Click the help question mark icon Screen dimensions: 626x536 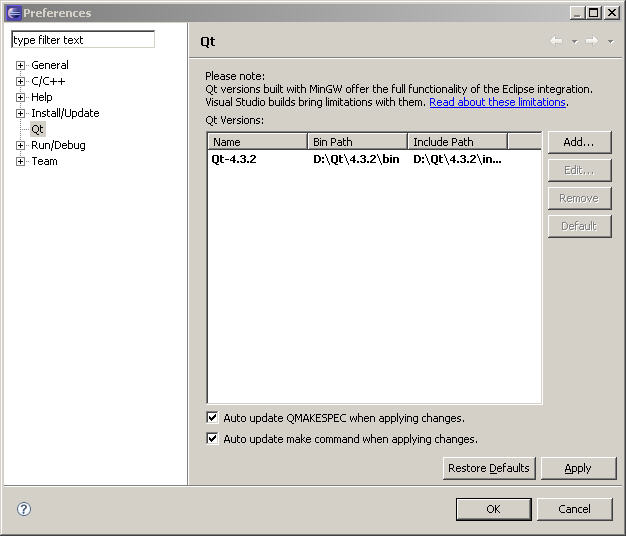tap(24, 509)
